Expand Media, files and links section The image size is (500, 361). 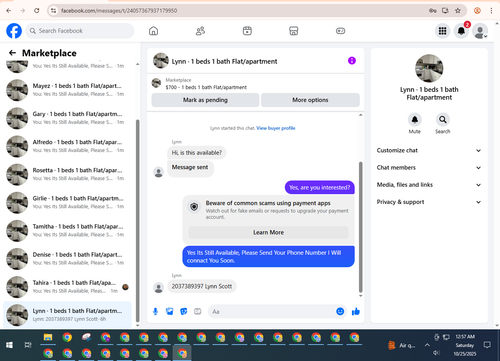[x=429, y=185]
